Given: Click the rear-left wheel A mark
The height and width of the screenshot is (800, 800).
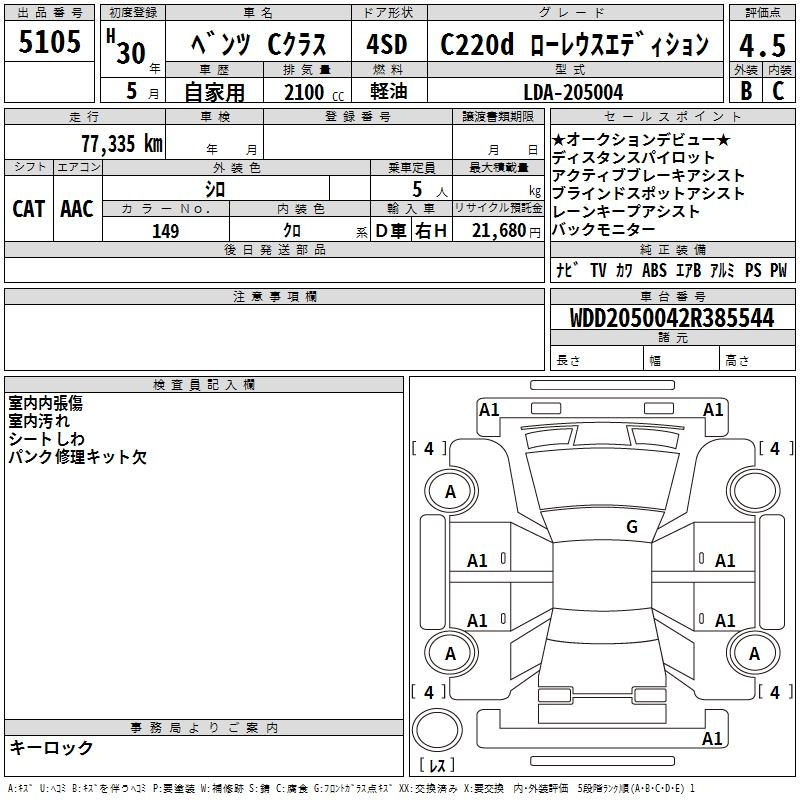Looking at the screenshot, I should point(451,653).
